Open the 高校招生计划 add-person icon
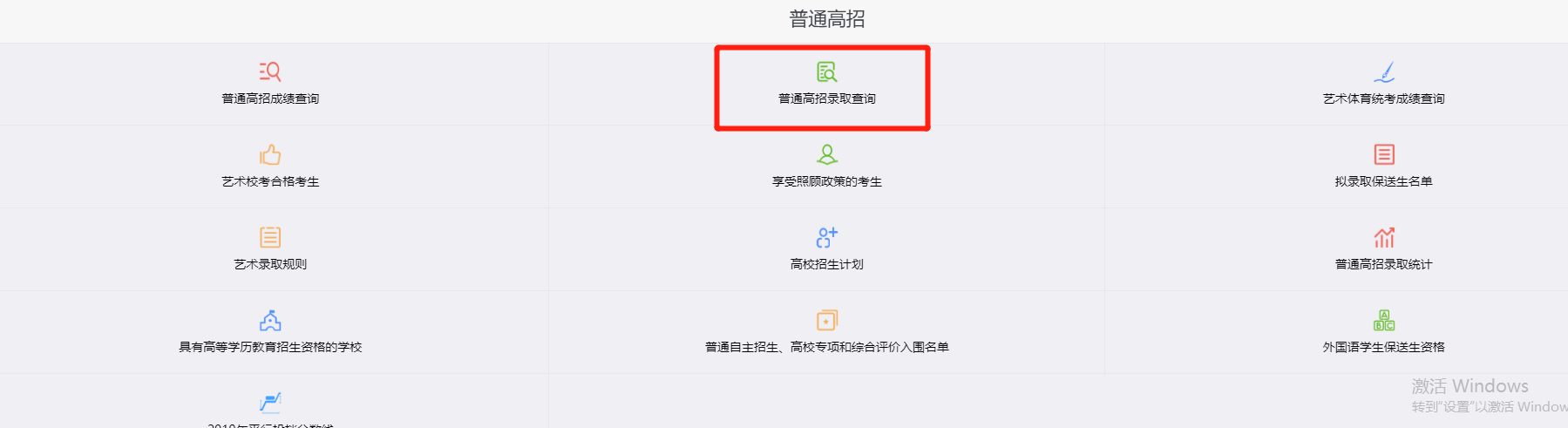This screenshot has width=1568, height=428. pos(826,237)
